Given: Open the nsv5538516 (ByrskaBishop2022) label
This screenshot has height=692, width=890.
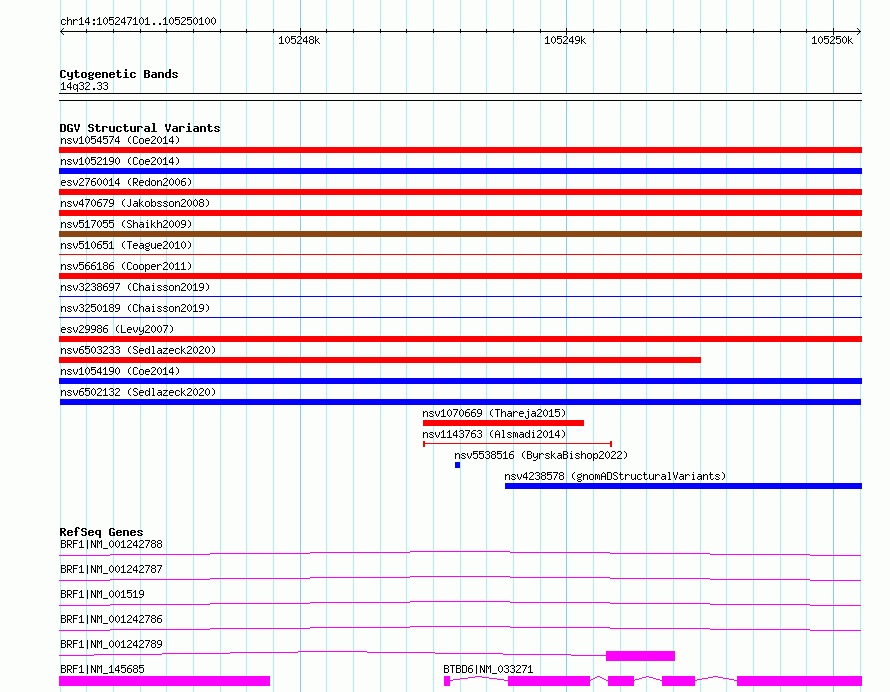Looking at the screenshot, I should click(541, 455).
